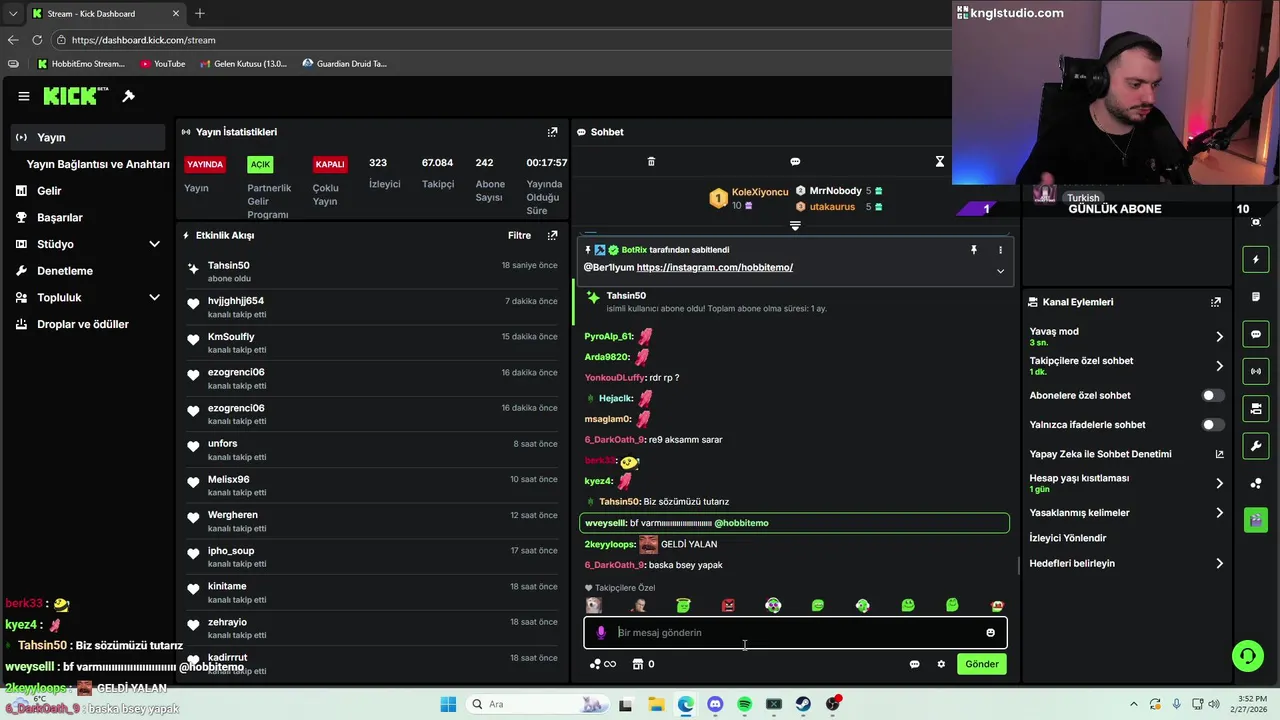Open Droplar ve ödüller page

click(88, 324)
